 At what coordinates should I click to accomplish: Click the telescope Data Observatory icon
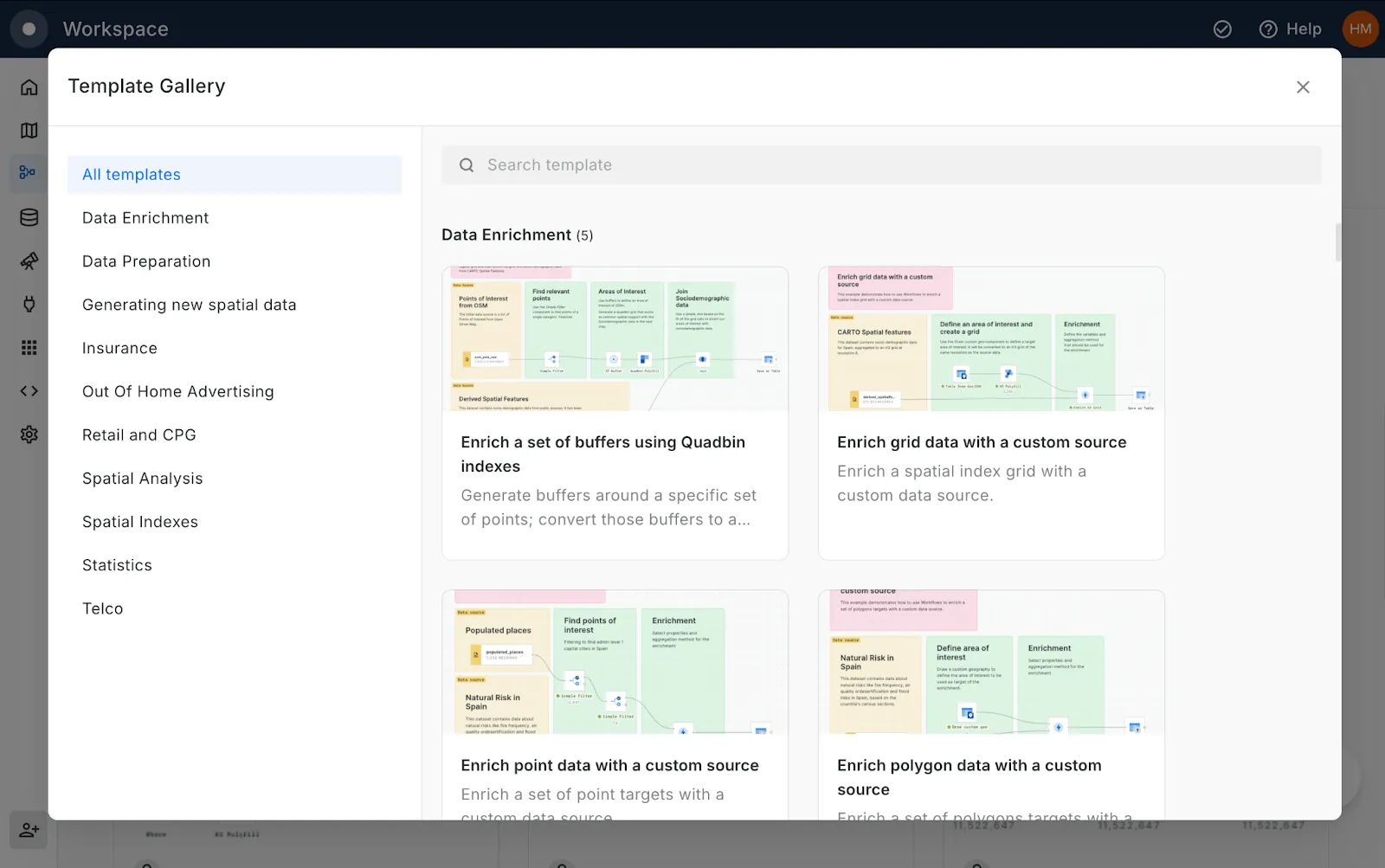pos(29,260)
